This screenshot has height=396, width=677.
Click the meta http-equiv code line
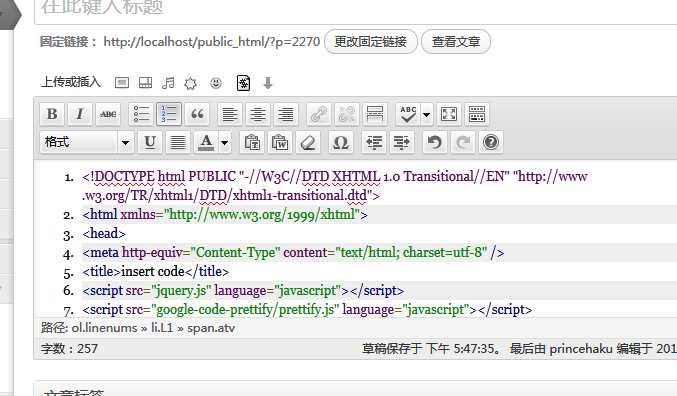coord(293,252)
